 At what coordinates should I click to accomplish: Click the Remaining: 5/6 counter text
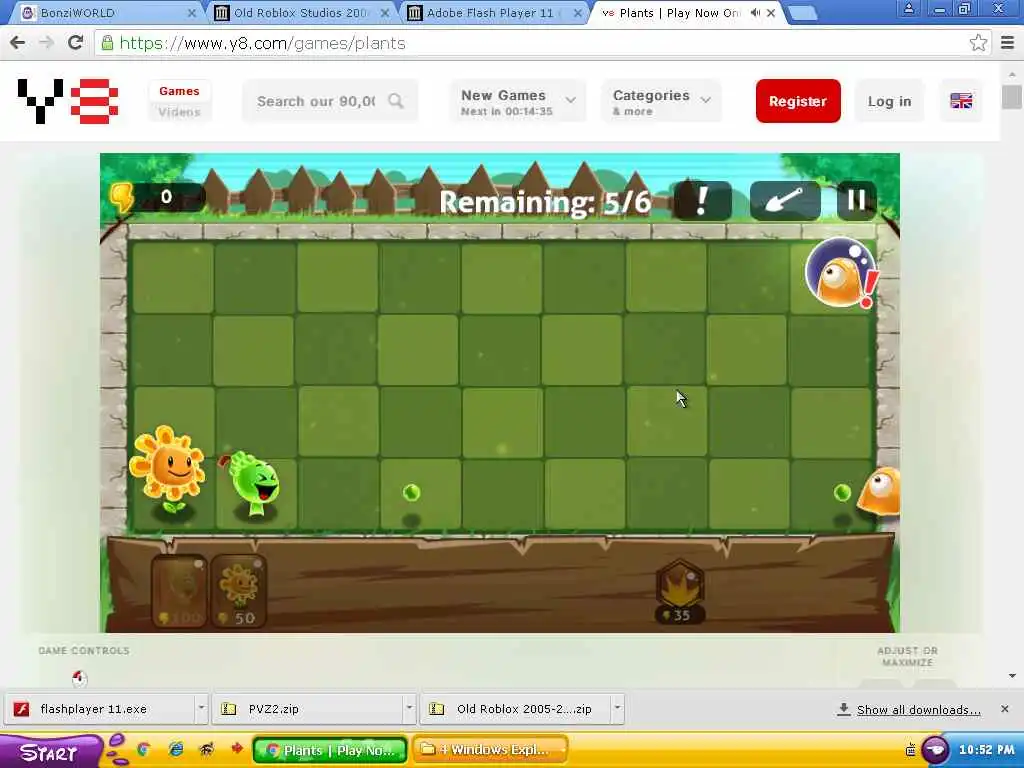[545, 202]
